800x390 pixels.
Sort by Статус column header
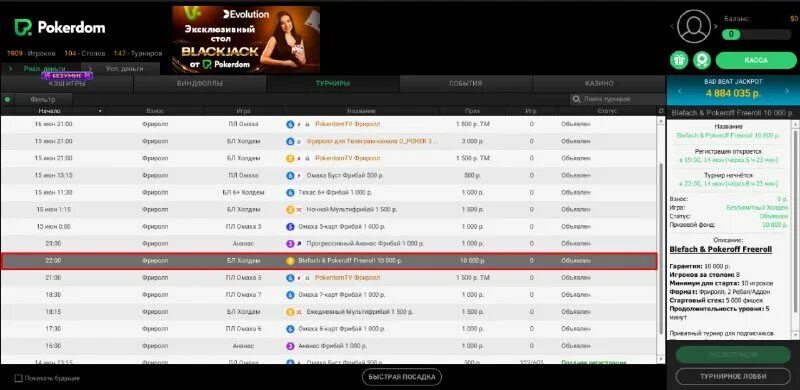pyautogui.click(x=607, y=111)
